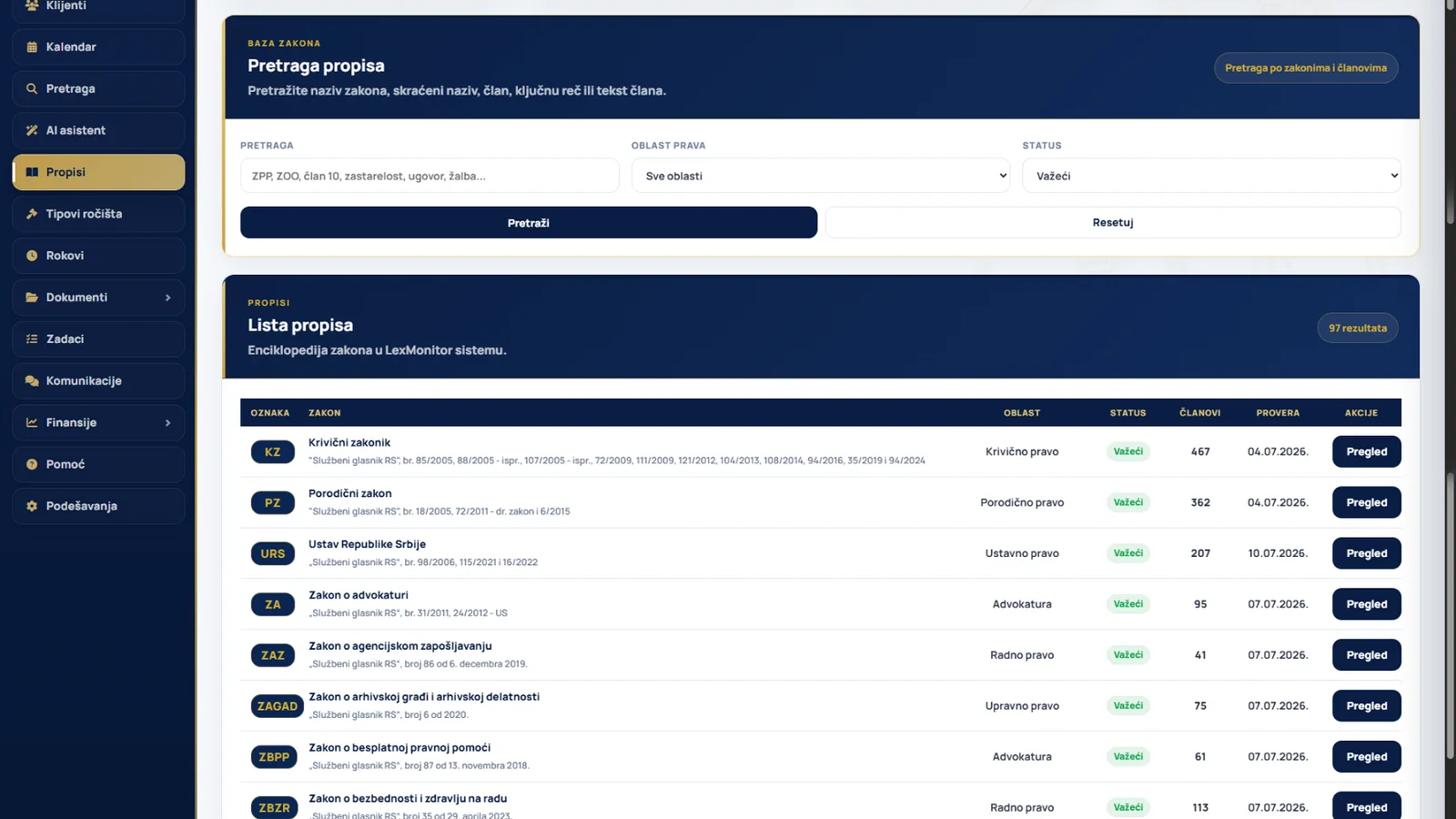1456x819 pixels.
Task: Open Podešavanja menu label
Action: click(82, 506)
